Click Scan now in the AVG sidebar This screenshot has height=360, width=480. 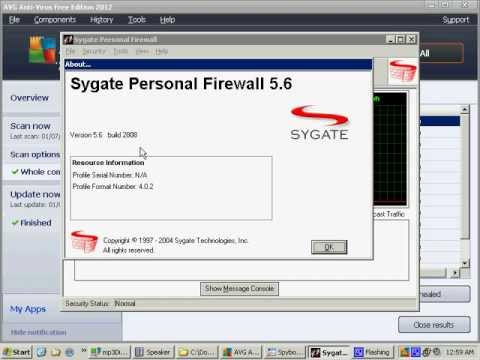(30, 126)
